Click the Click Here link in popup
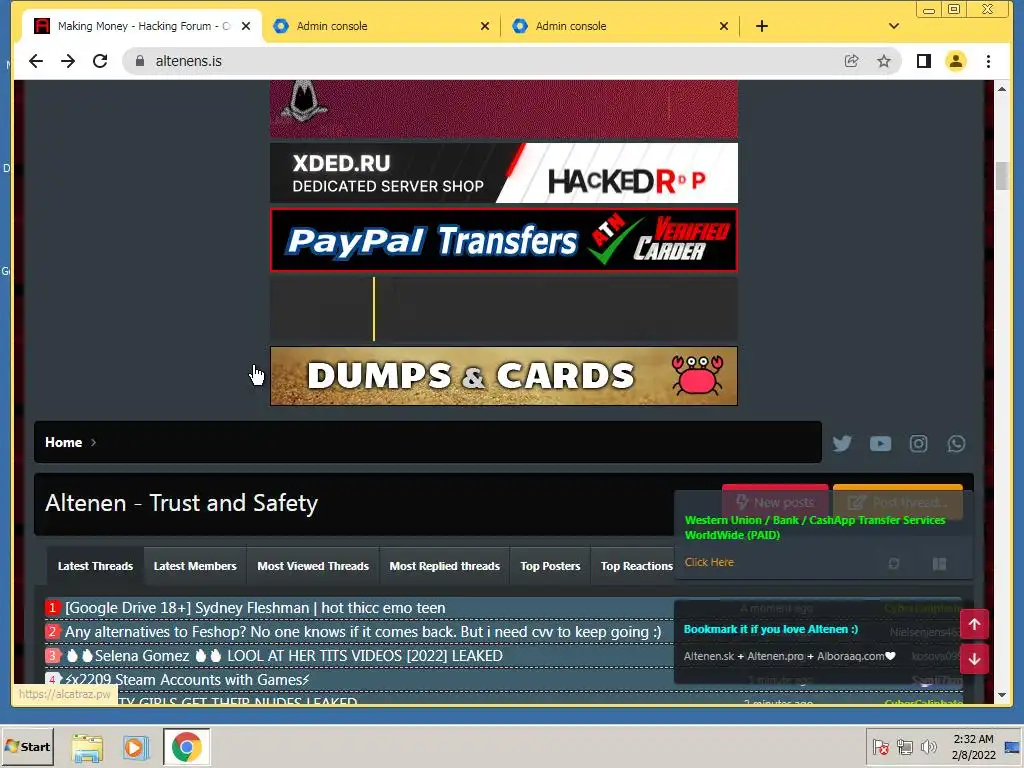The height and width of the screenshot is (768, 1024). [709, 562]
